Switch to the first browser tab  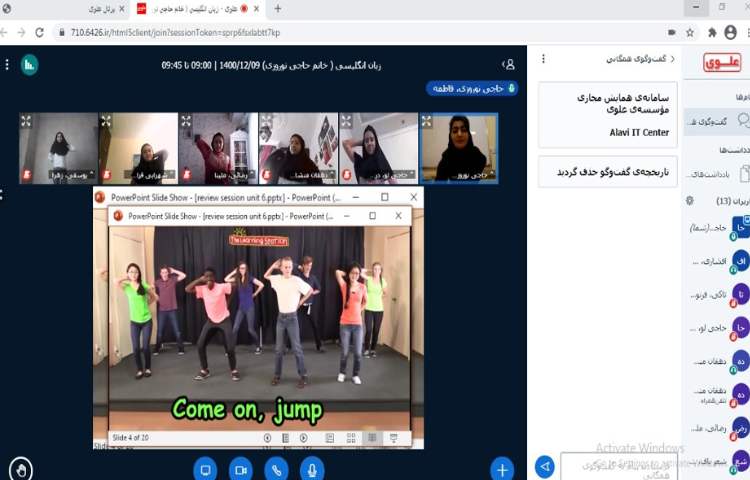point(65,9)
